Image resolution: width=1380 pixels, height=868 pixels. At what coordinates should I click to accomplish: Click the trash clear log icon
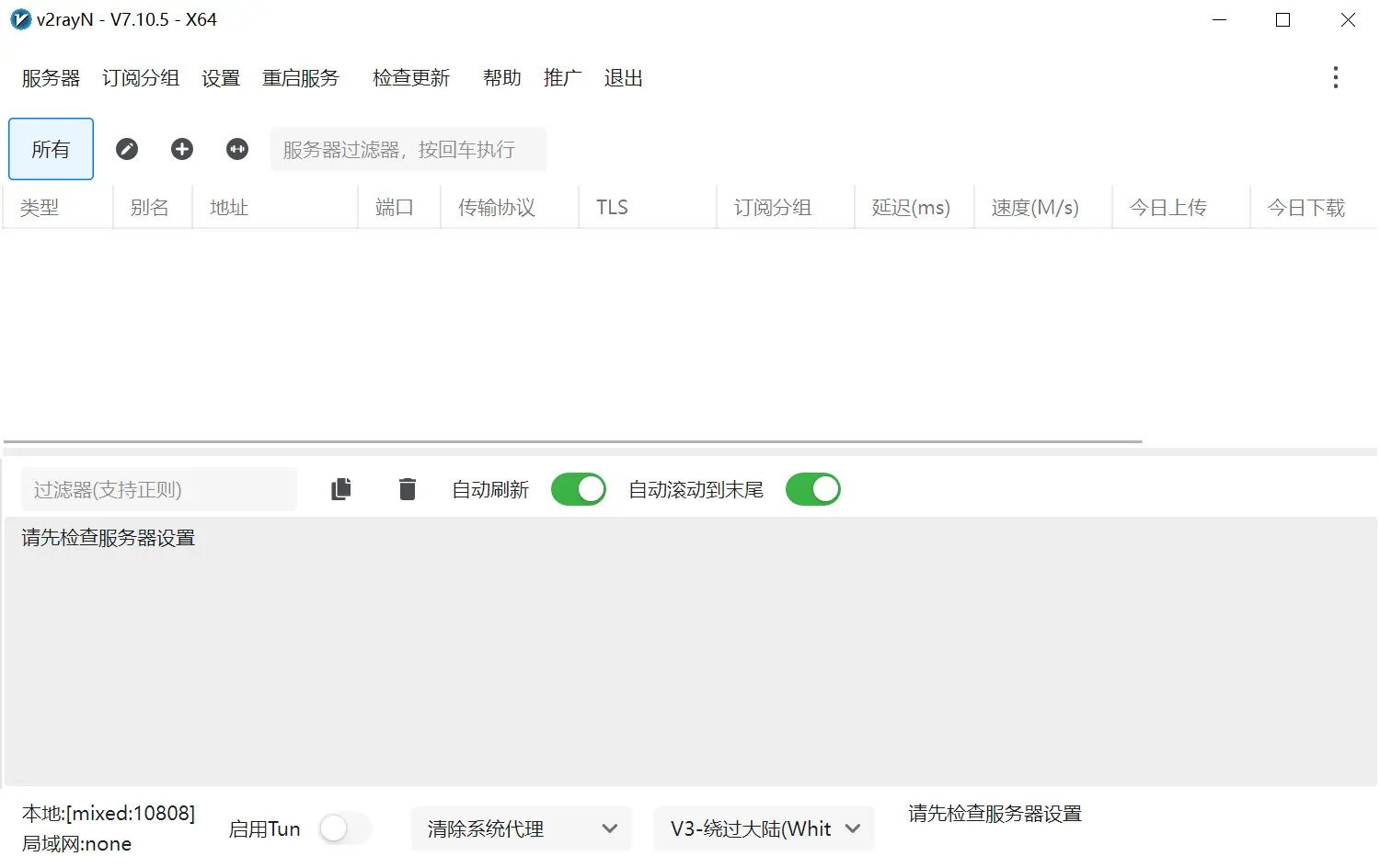(408, 489)
